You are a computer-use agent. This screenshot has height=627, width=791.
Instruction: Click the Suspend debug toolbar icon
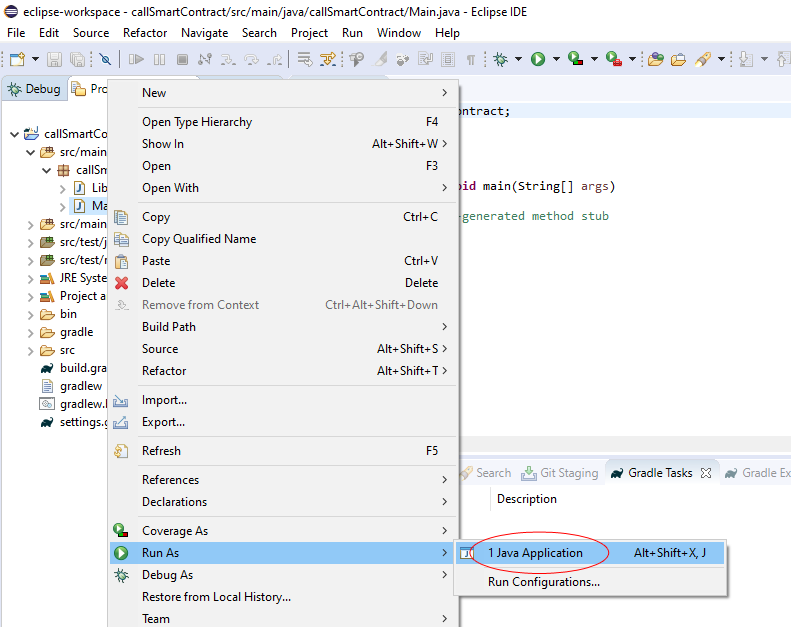point(159,59)
